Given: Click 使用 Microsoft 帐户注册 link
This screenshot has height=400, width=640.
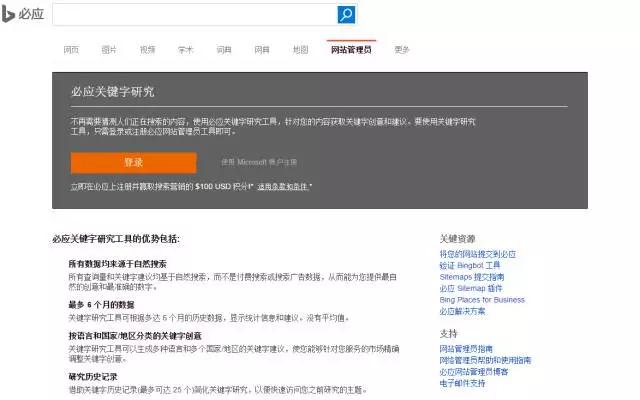Looking at the screenshot, I should click(x=259, y=162).
